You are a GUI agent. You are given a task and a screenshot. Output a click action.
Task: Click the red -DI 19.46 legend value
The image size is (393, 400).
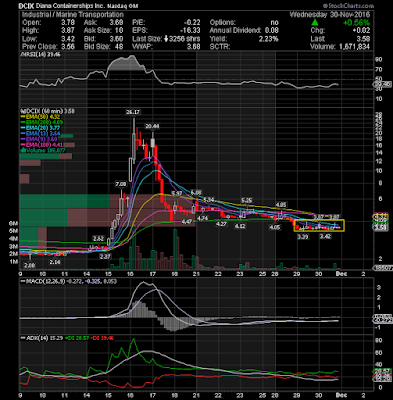(102, 338)
